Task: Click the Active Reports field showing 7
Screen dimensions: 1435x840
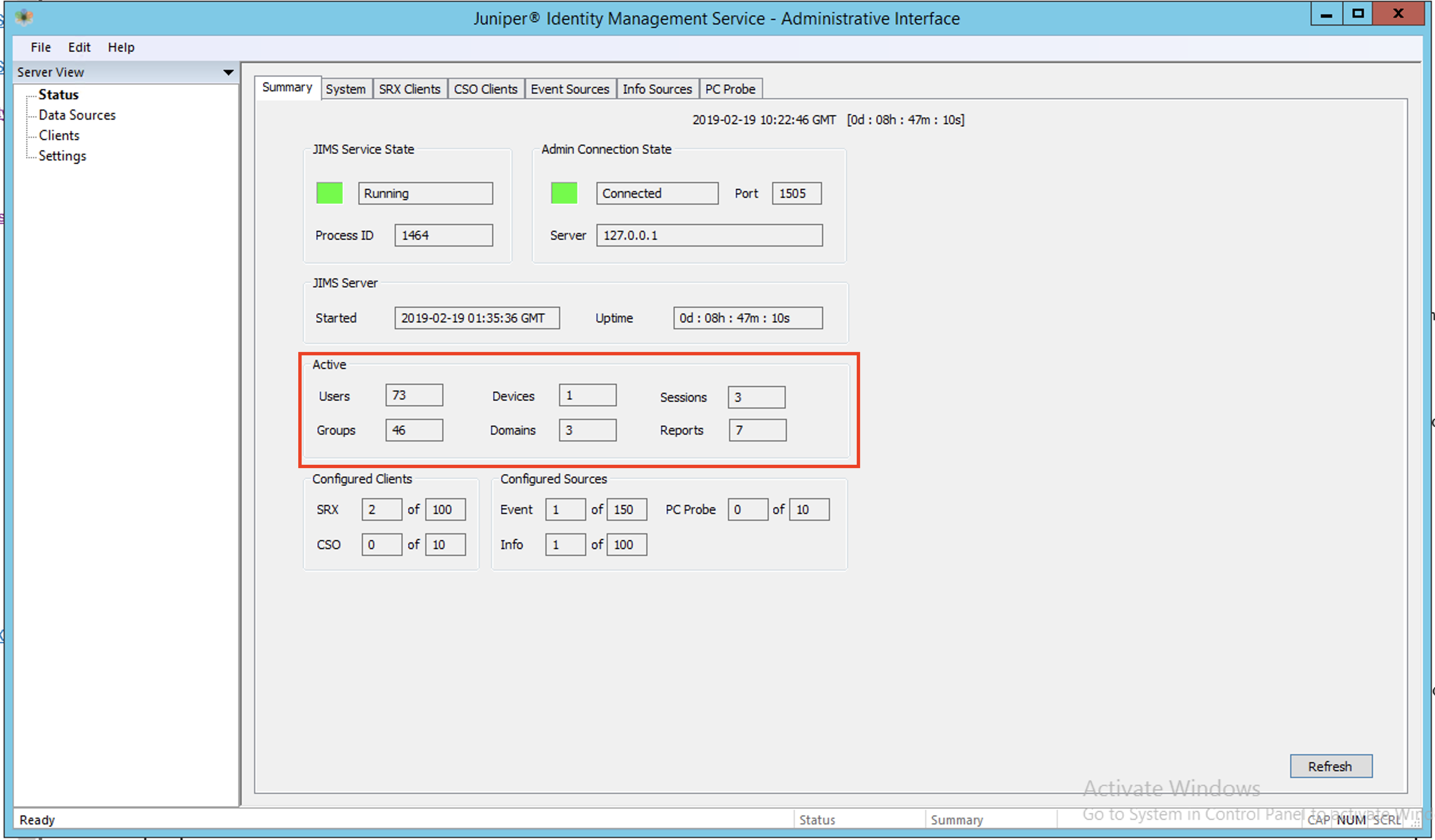Action: click(x=758, y=430)
